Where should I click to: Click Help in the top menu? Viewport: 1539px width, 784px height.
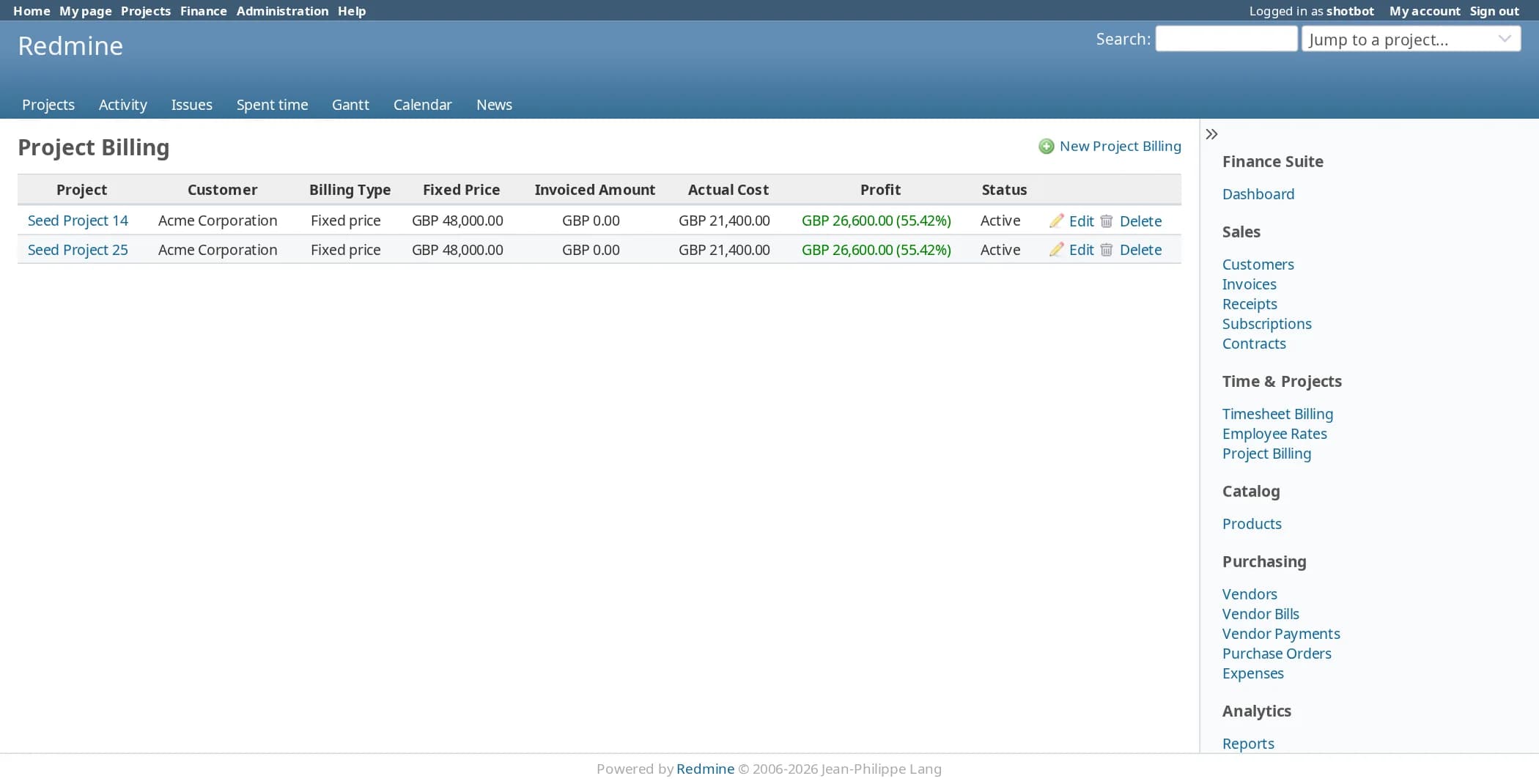(x=352, y=11)
